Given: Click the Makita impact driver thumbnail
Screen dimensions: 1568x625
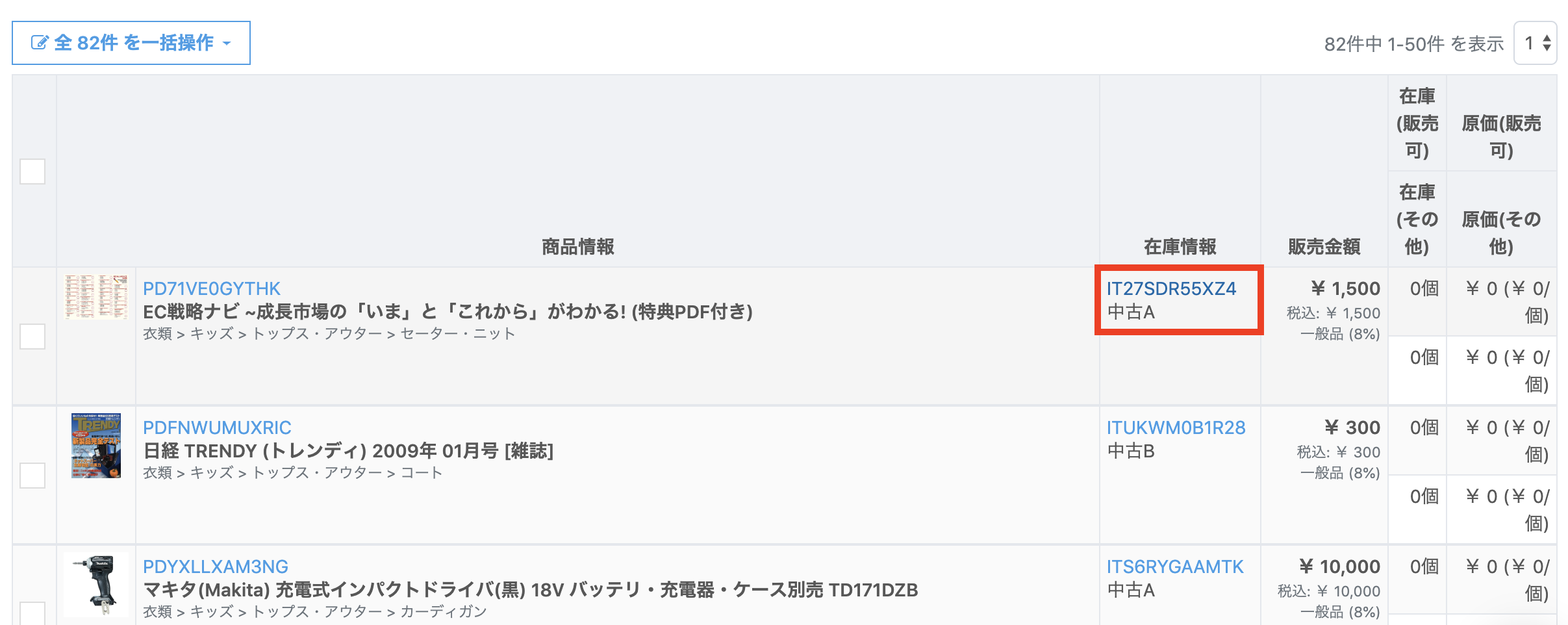Looking at the screenshot, I should [96, 585].
